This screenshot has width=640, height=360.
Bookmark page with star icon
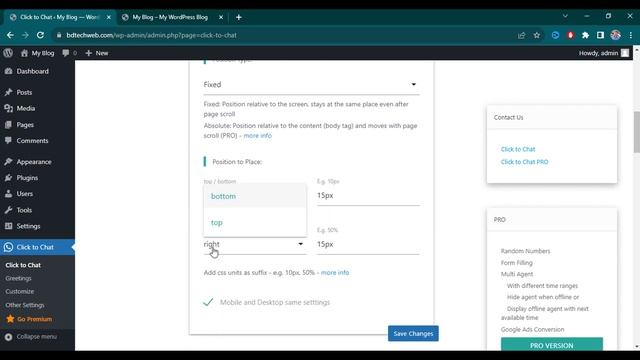(537, 35)
